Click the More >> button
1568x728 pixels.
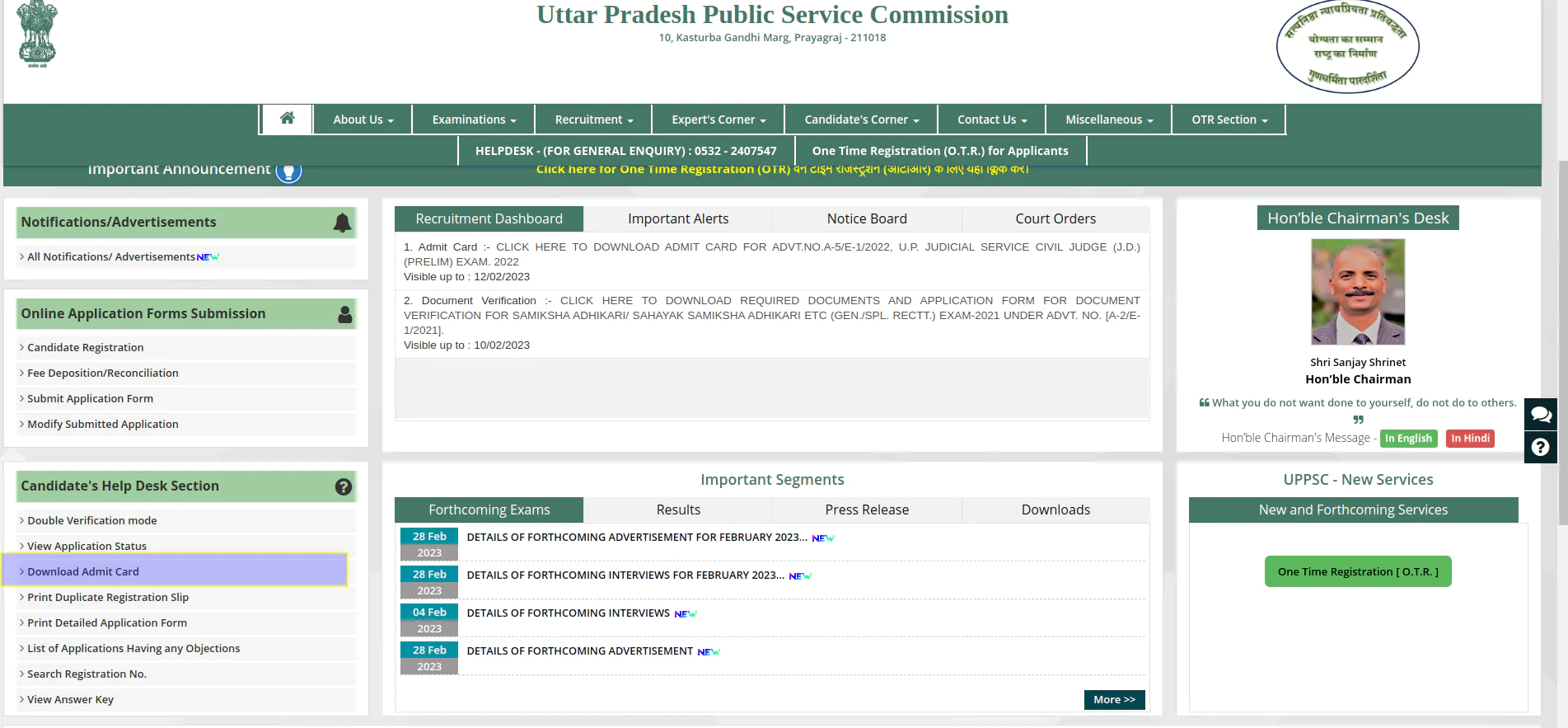point(1113,699)
